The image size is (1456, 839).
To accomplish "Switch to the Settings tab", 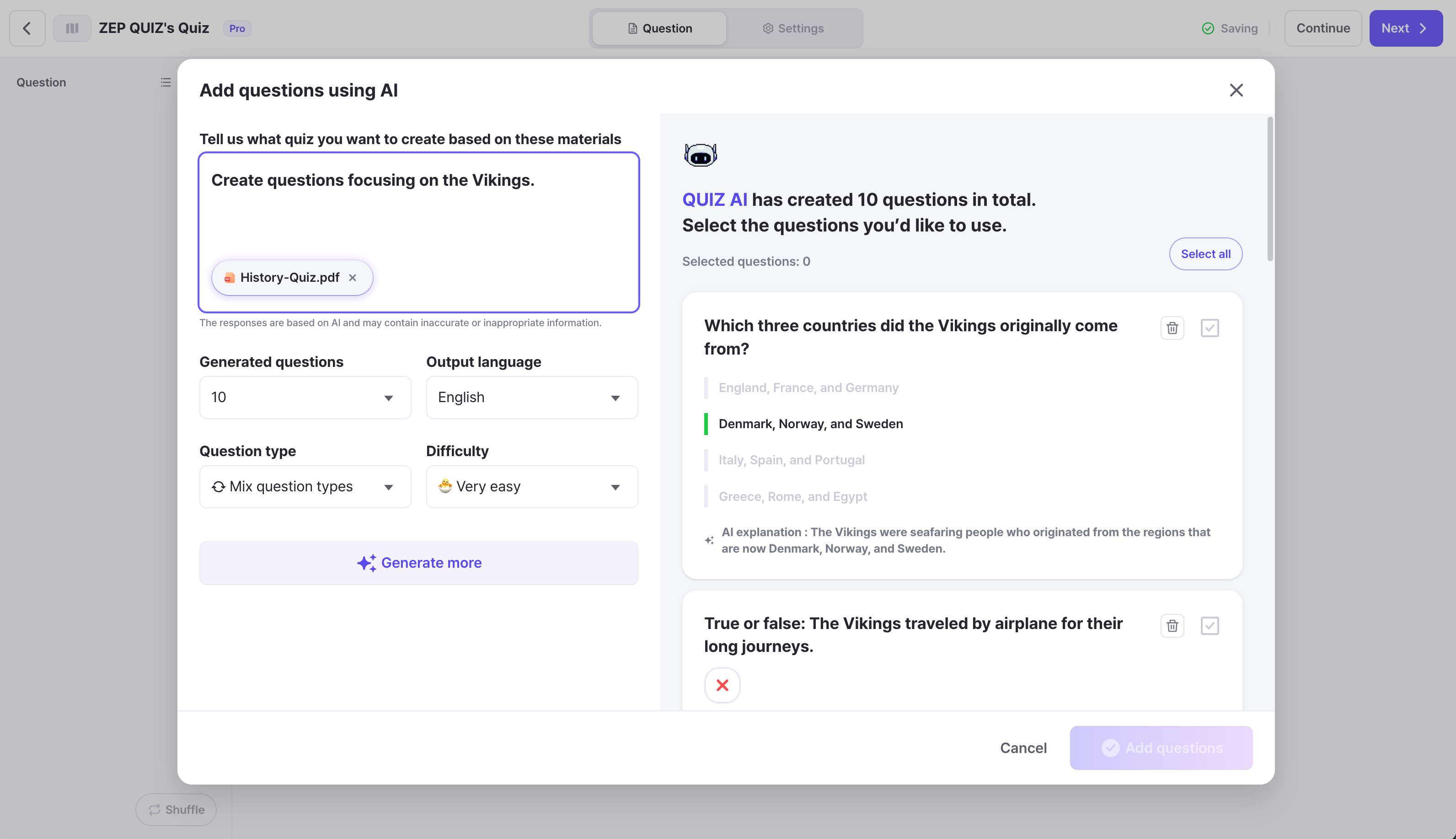I will [x=793, y=28].
